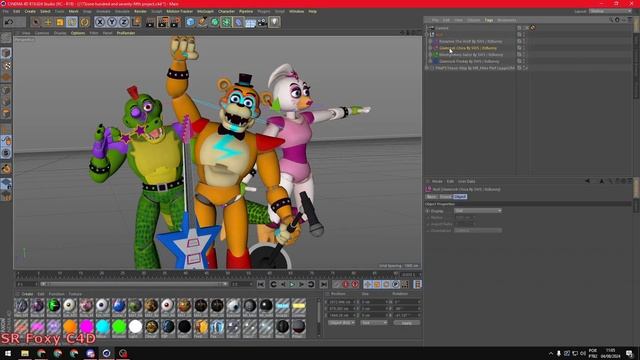Select the Live Selection tool

[36, 22]
